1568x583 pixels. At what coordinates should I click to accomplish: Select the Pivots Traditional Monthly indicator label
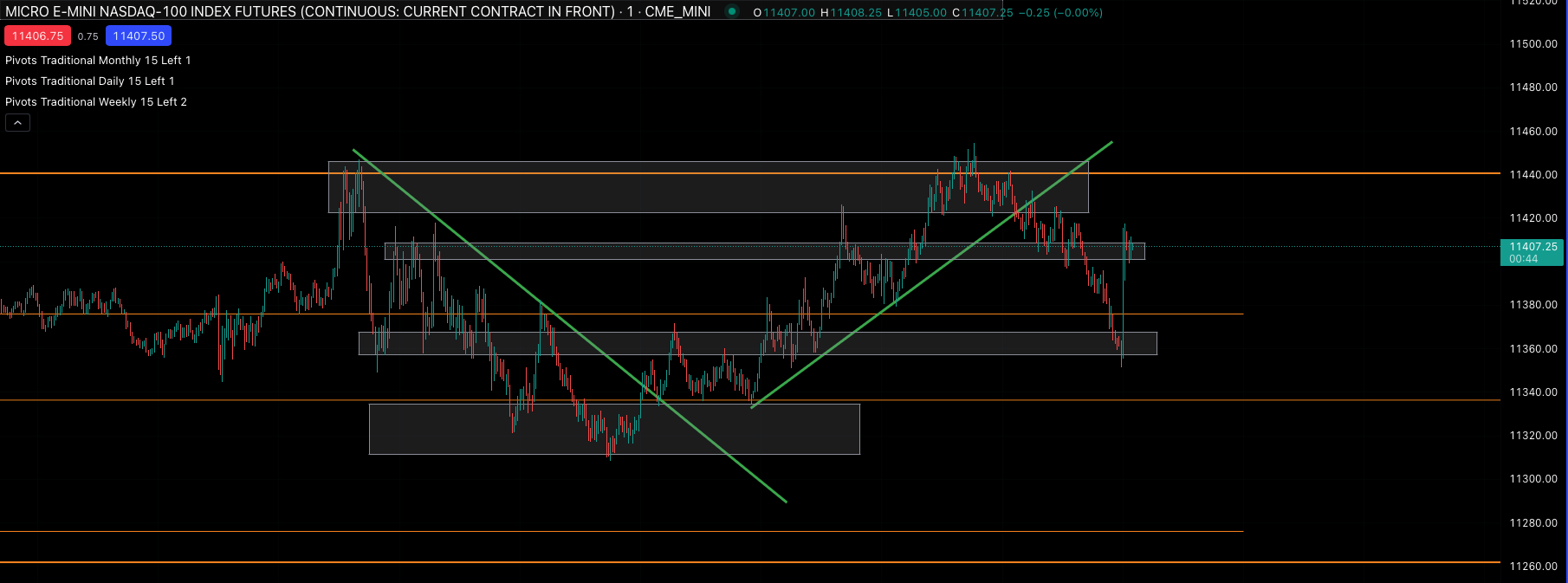tap(98, 60)
